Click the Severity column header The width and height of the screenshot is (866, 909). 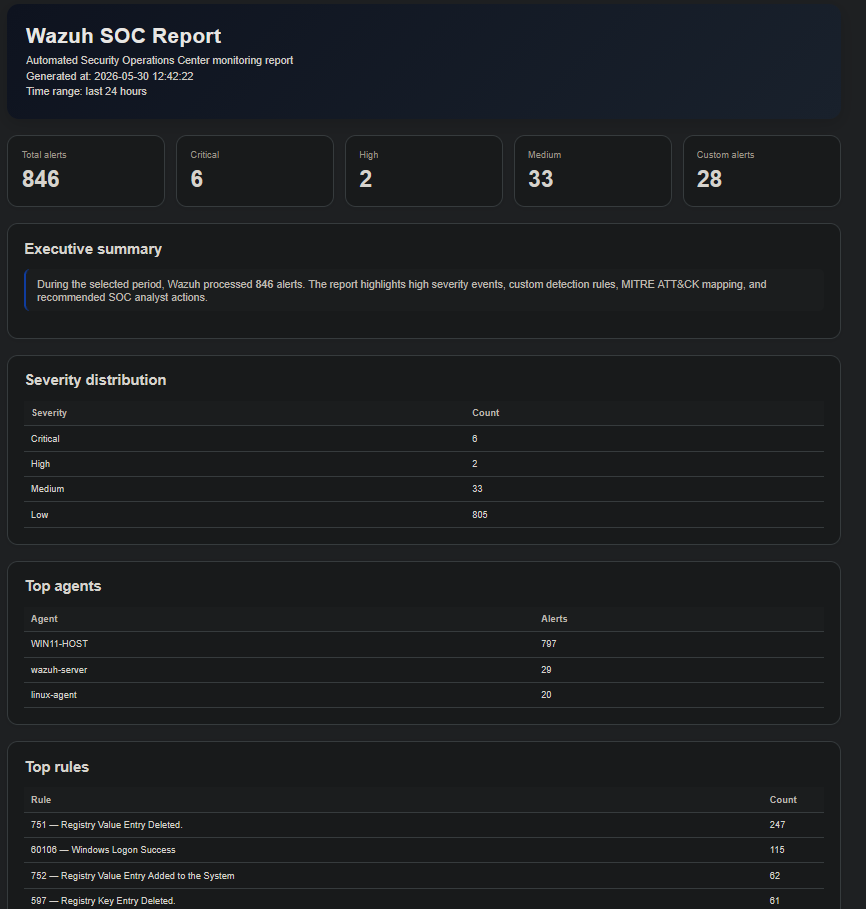coord(49,413)
